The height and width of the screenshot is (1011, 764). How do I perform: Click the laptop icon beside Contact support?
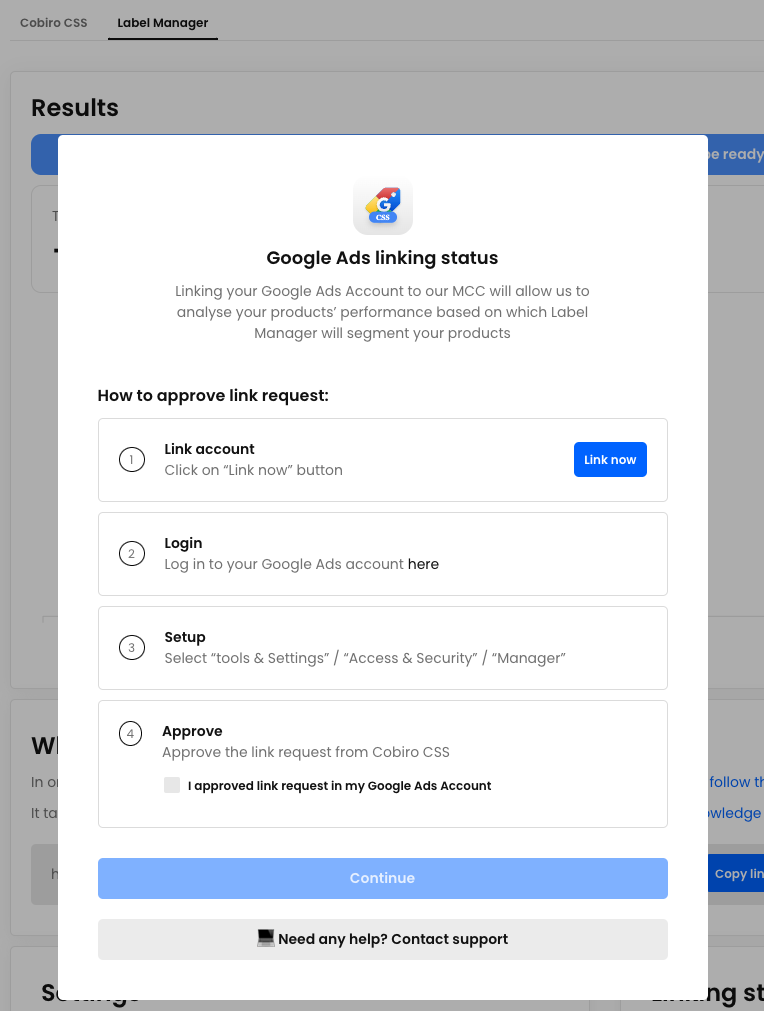(x=266, y=938)
